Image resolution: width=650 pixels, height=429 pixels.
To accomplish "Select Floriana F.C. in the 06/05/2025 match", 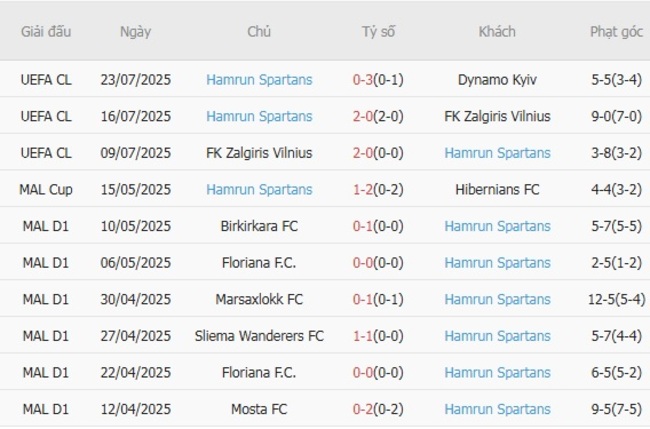I will [259, 263].
